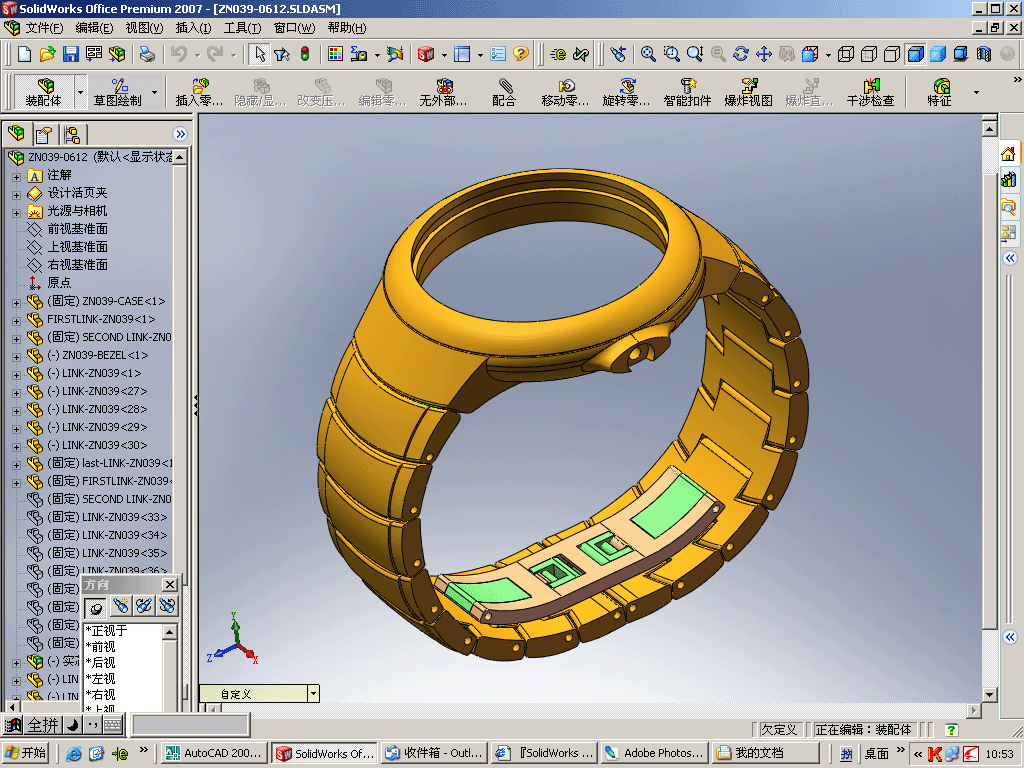
Task: Click the Previous View icon
Action: [618, 54]
